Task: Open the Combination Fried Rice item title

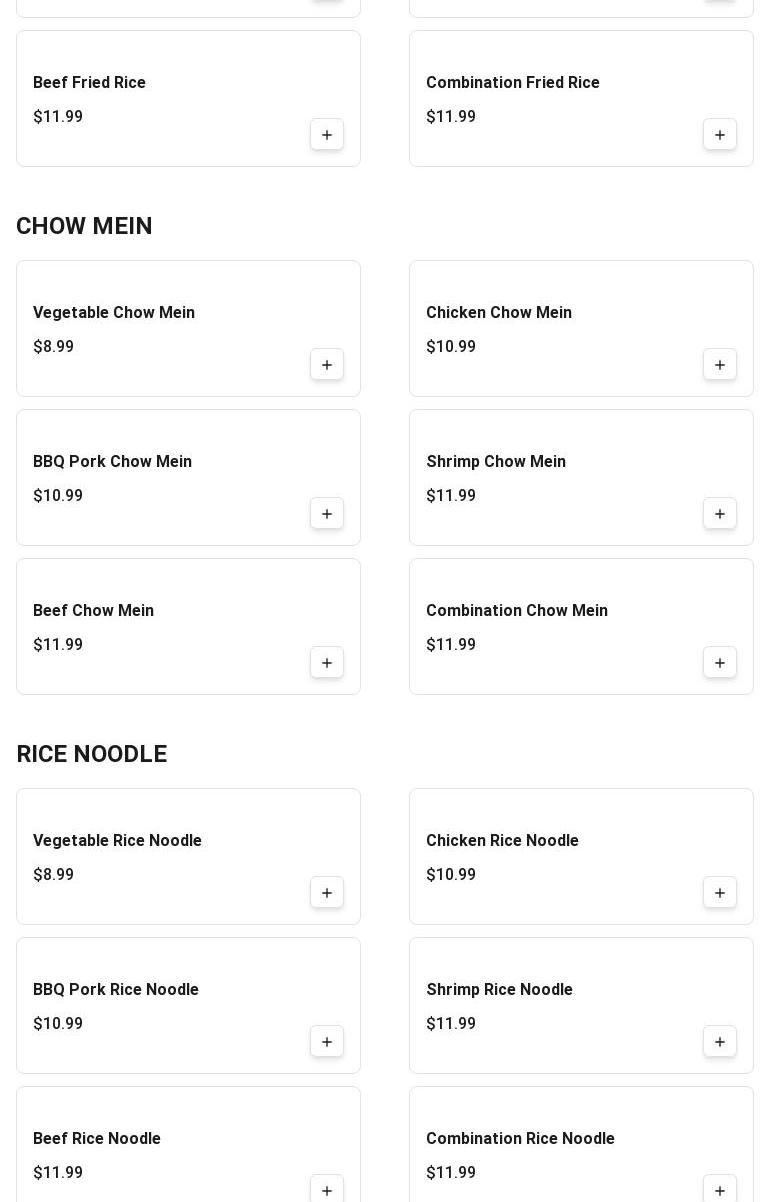Action: [513, 83]
